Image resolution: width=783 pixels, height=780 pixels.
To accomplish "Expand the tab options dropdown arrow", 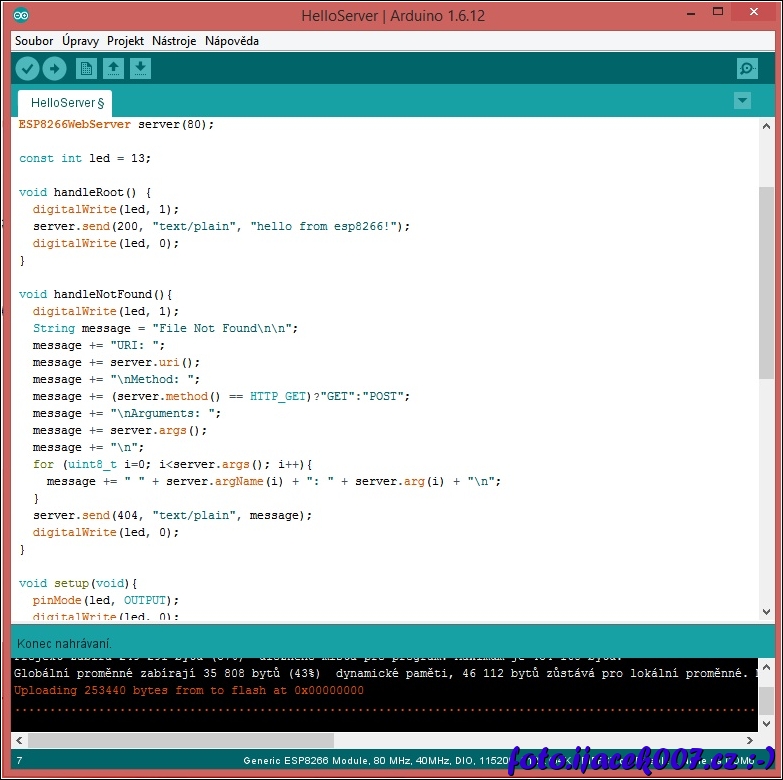I will click(742, 101).
